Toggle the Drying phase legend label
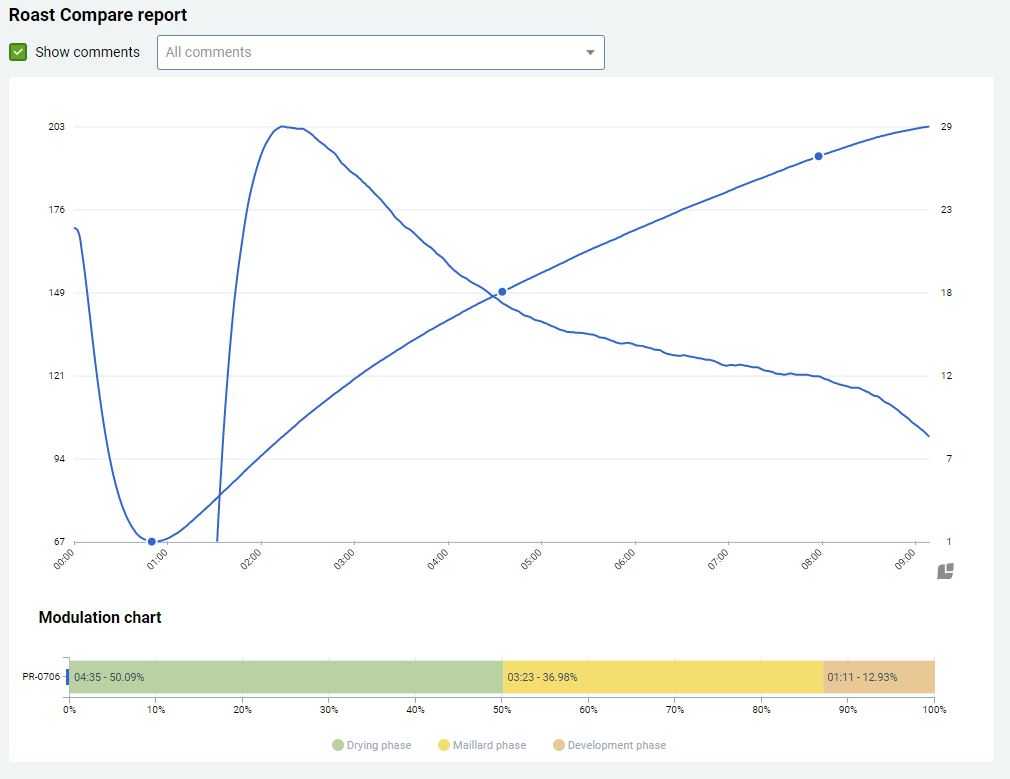Image resolution: width=1010 pixels, height=779 pixels. pos(379,745)
